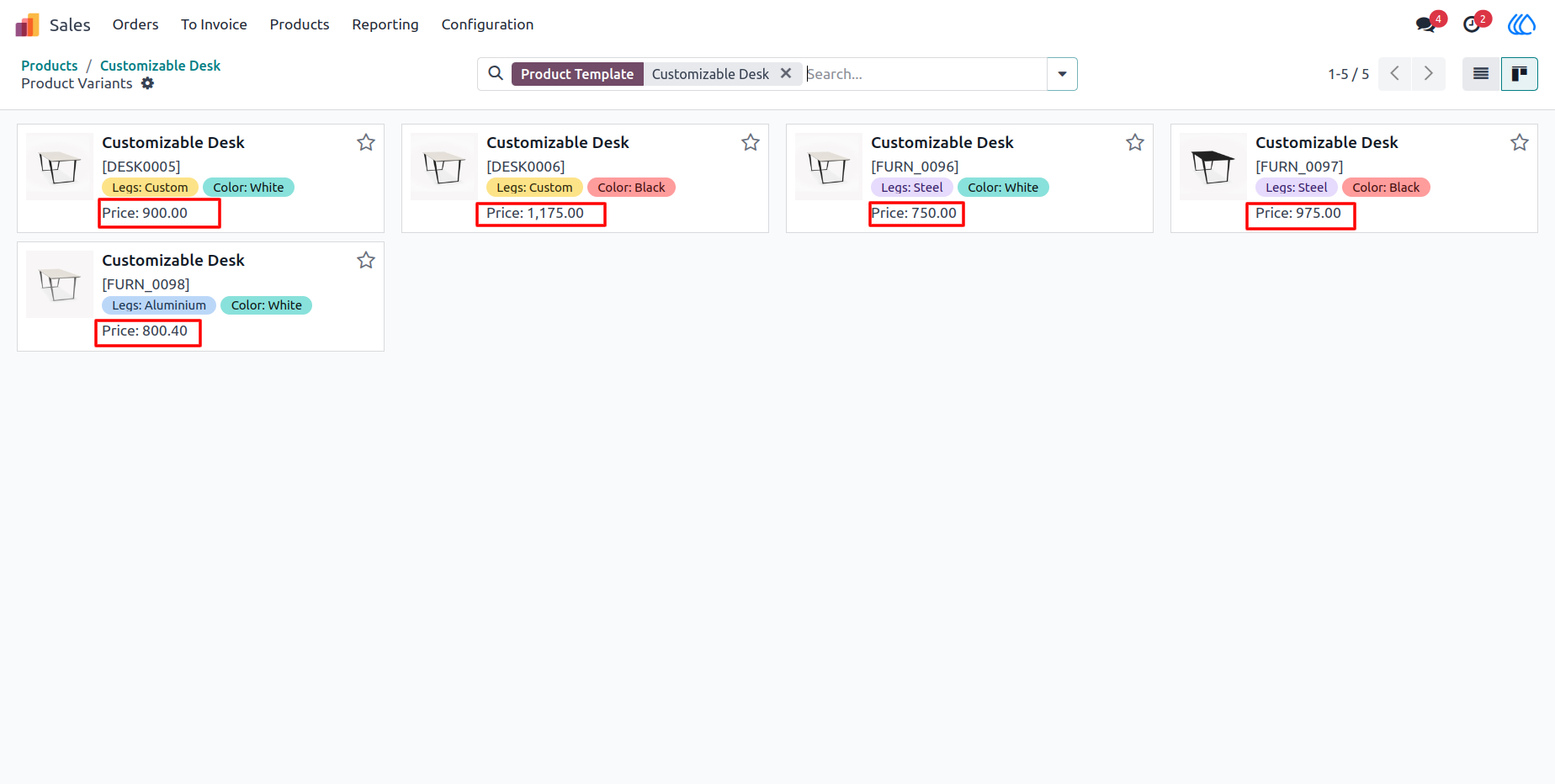The height and width of the screenshot is (784, 1555).
Task: Remove the Customizable Desk filter facet
Action: 786,73
